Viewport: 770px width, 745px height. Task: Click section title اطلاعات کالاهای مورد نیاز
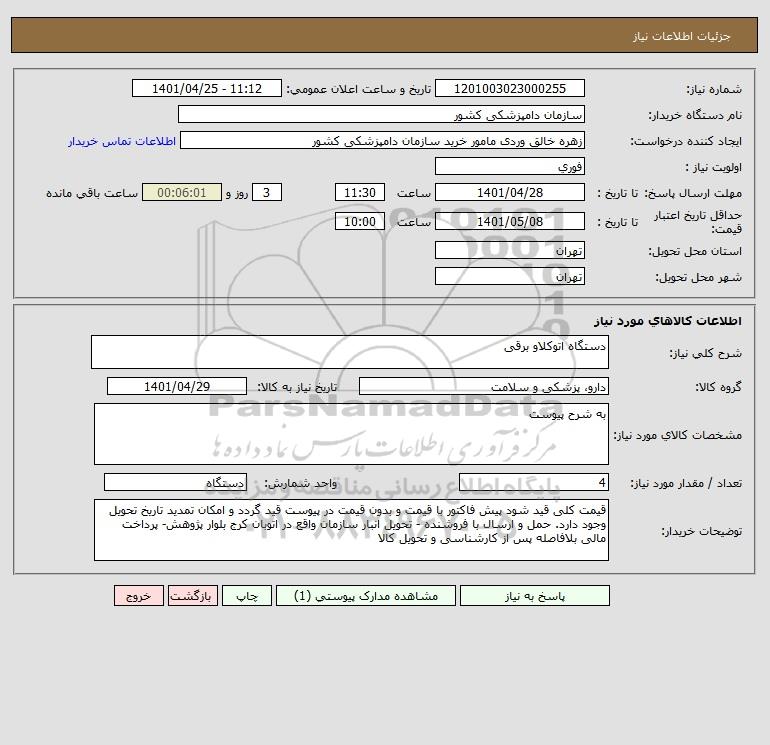click(x=668, y=321)
